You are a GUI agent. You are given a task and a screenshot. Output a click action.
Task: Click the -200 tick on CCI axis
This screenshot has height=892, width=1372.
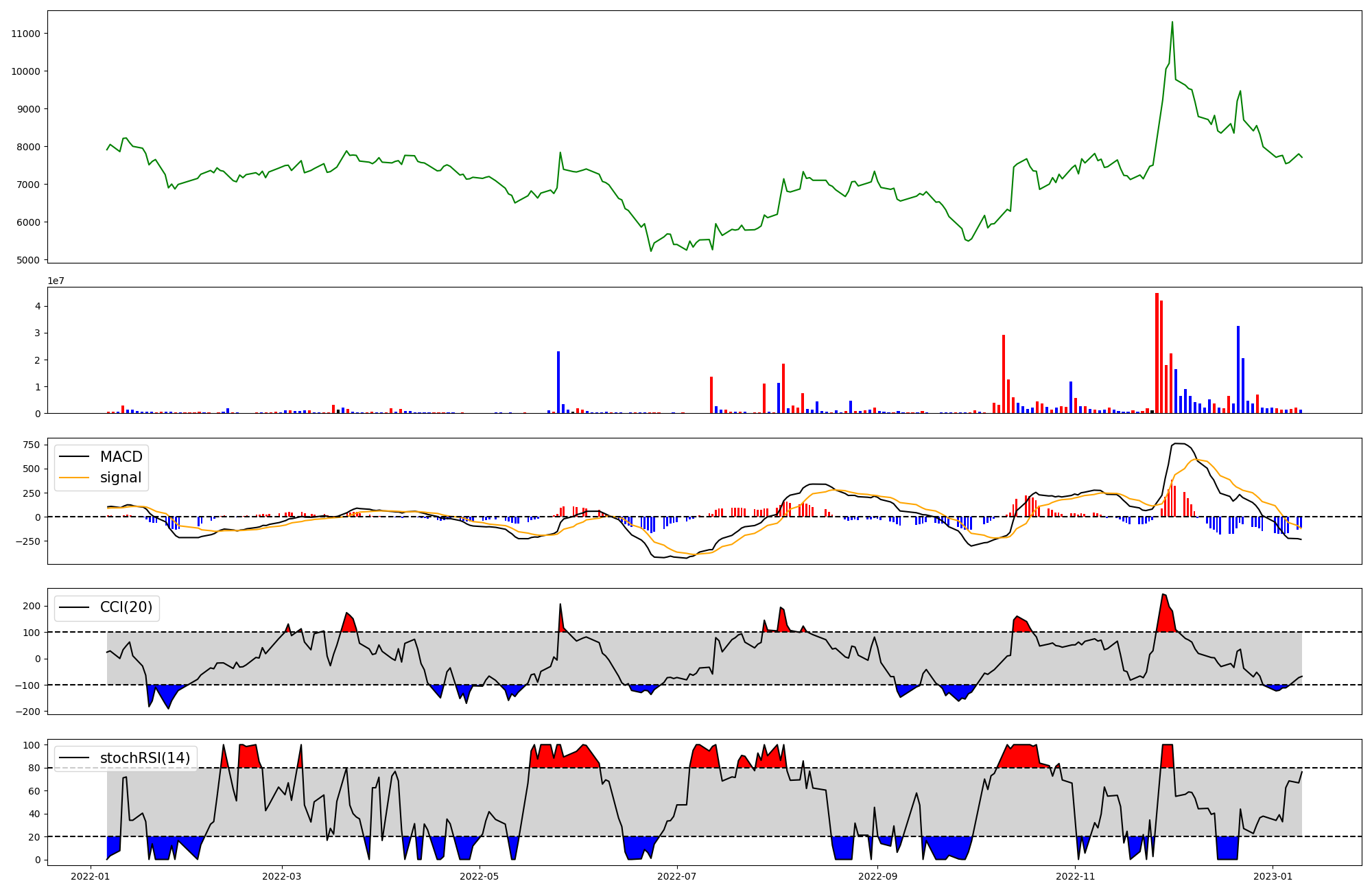click(x=28, y=712)
